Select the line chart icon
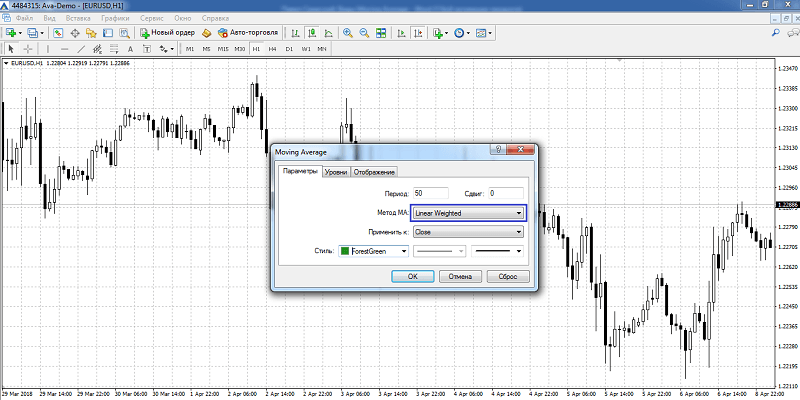This screenshot has height=400, width=800. point(328,33)
